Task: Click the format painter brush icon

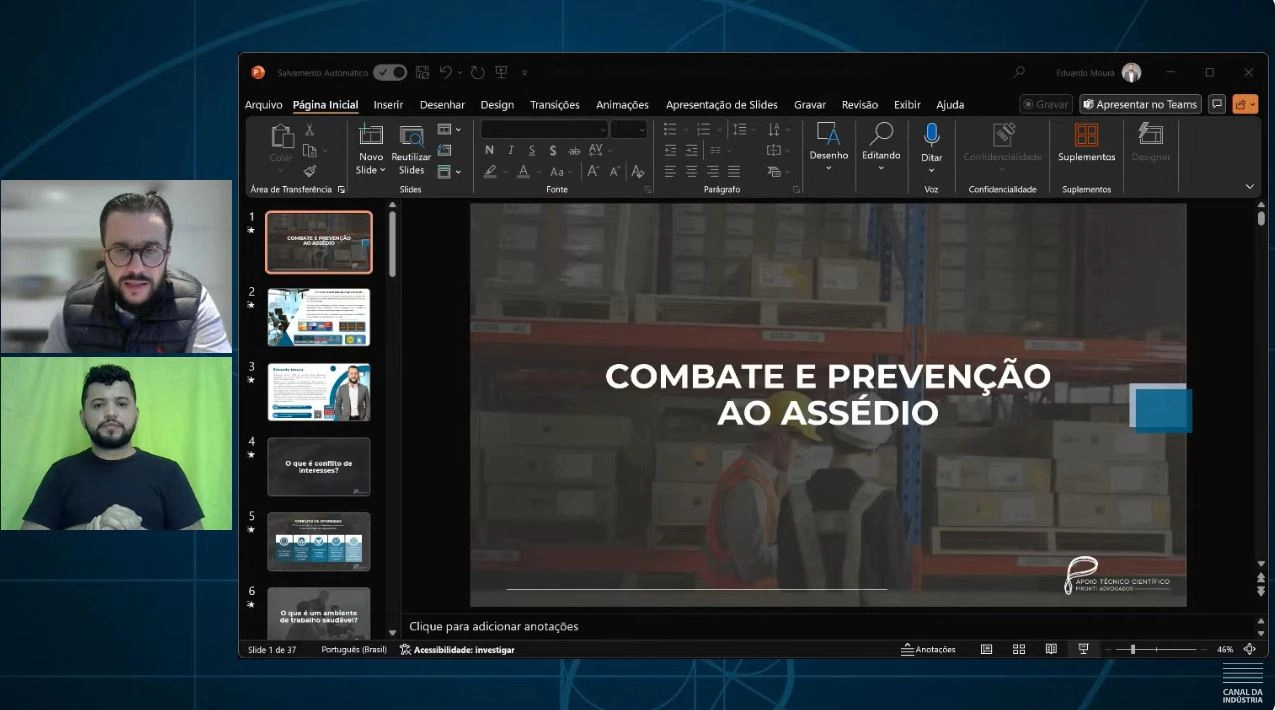Action: pos(310,171)
